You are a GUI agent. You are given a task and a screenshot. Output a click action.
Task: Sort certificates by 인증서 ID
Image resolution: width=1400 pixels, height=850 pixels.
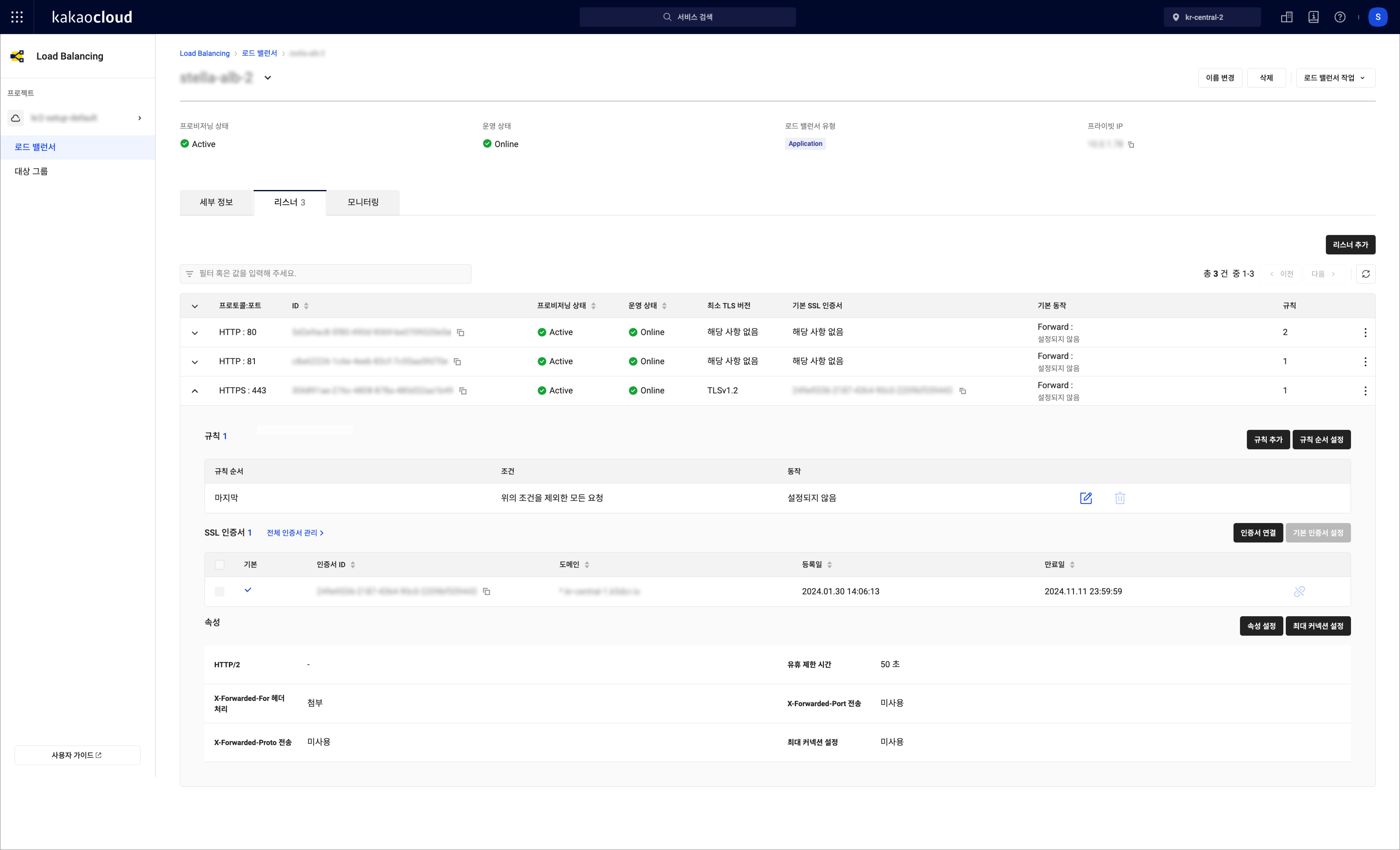[353, 565]
